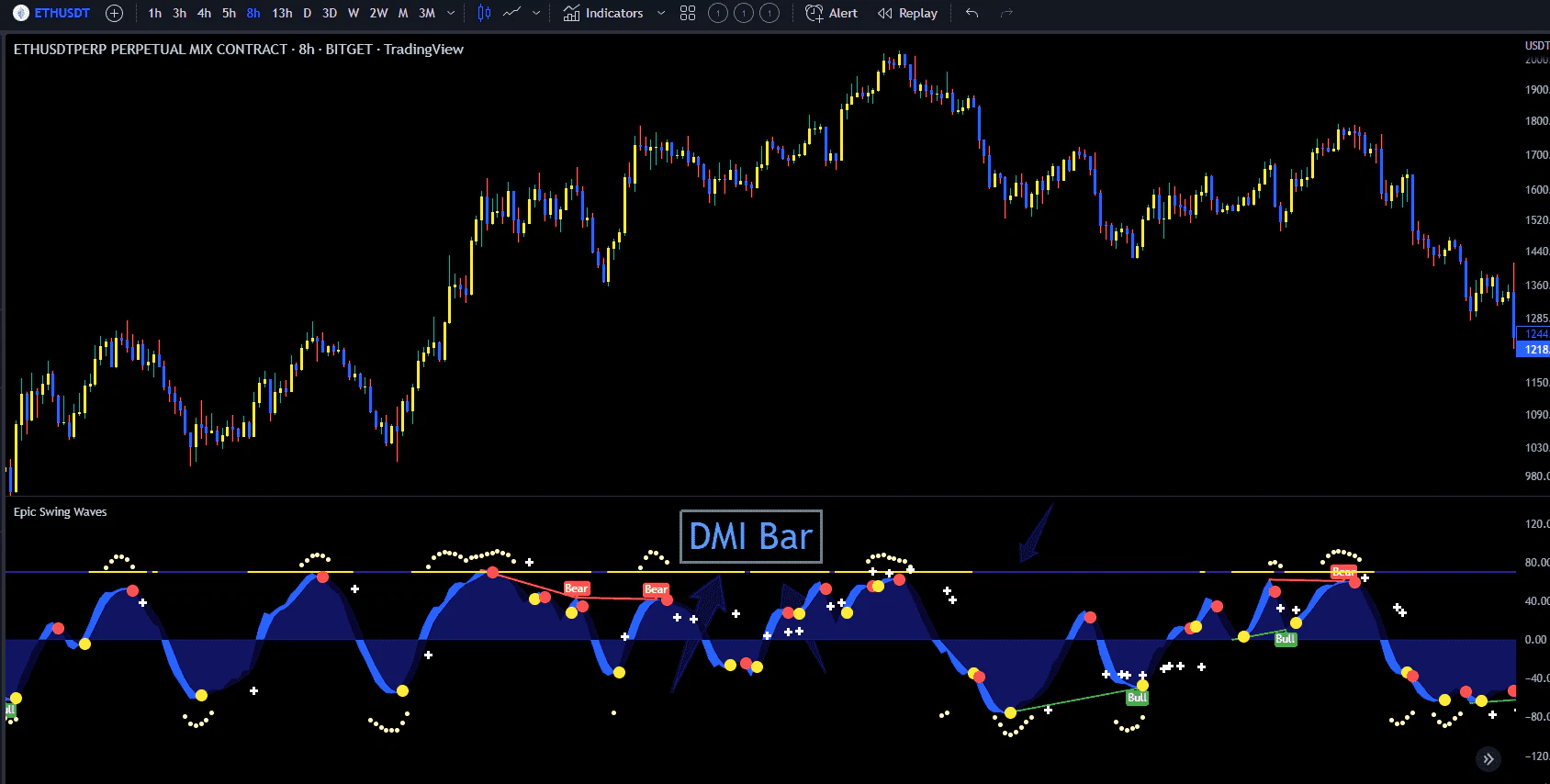
Task: Switch to the 1h interval
Action: [x=154, y=13]
